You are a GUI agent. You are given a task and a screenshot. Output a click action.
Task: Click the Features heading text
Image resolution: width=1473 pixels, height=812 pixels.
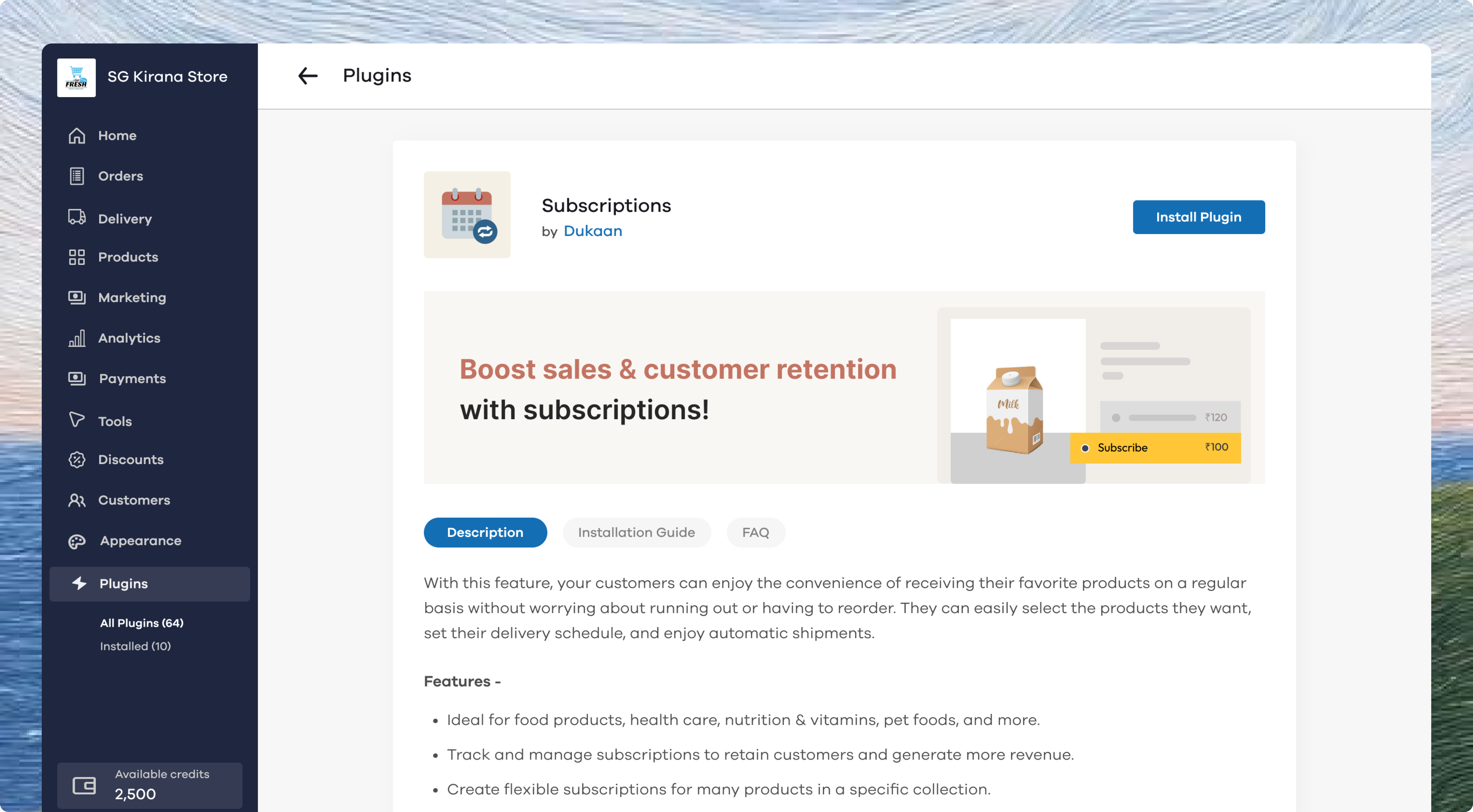(462, 682)
